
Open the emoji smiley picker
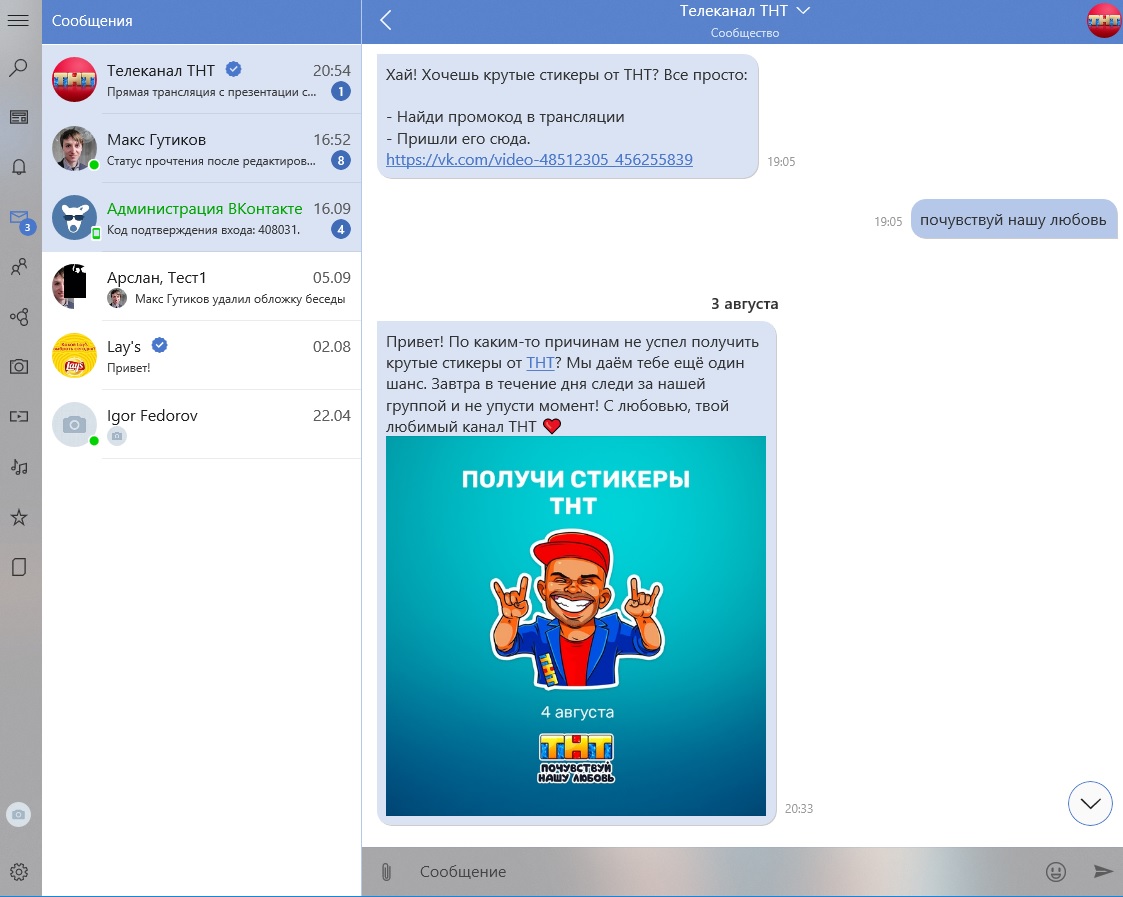pos(1055,872)
